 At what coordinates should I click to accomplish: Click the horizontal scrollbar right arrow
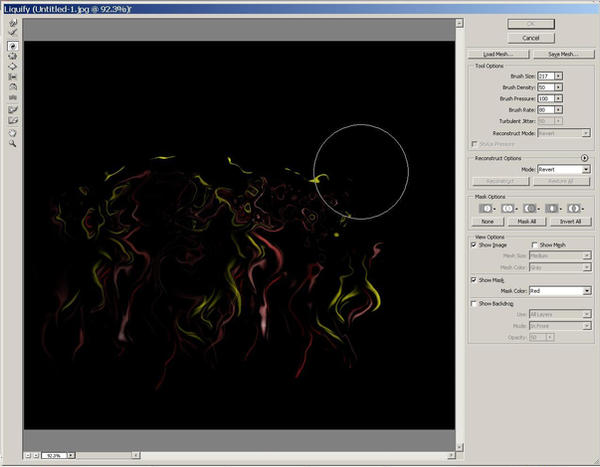click(452, 456)
